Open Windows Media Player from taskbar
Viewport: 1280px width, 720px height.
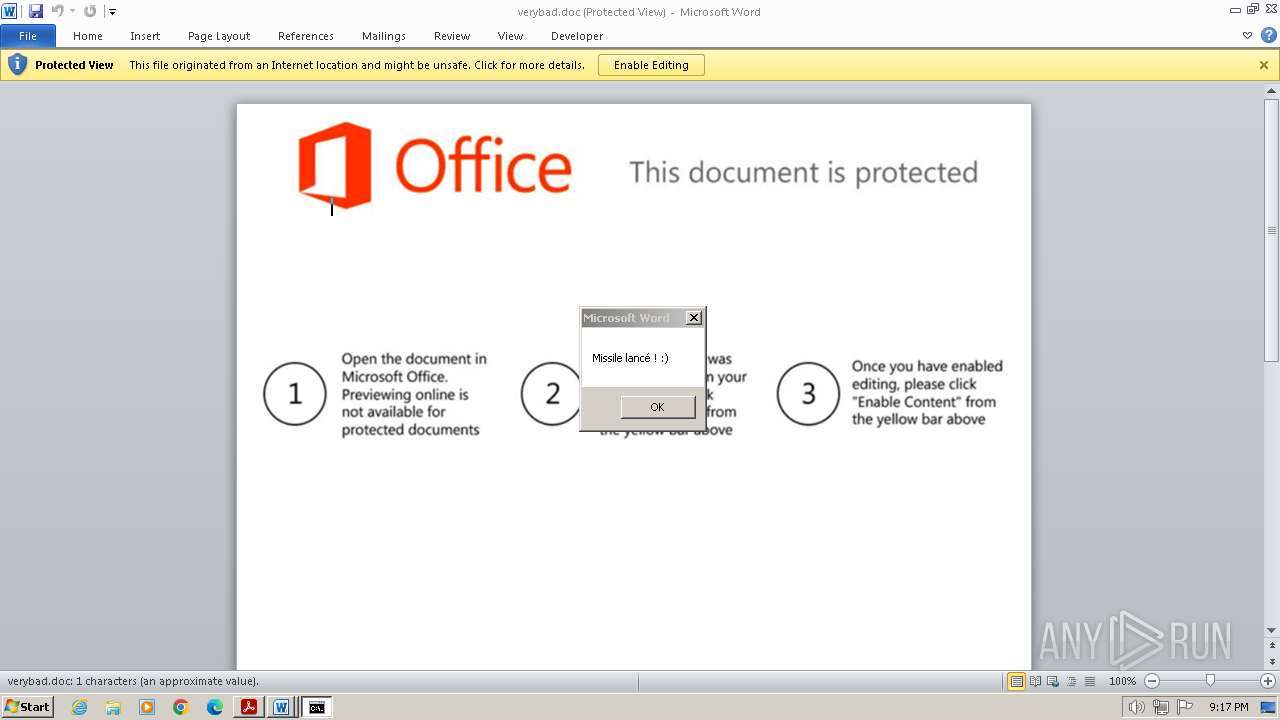[x=147, y=707]
